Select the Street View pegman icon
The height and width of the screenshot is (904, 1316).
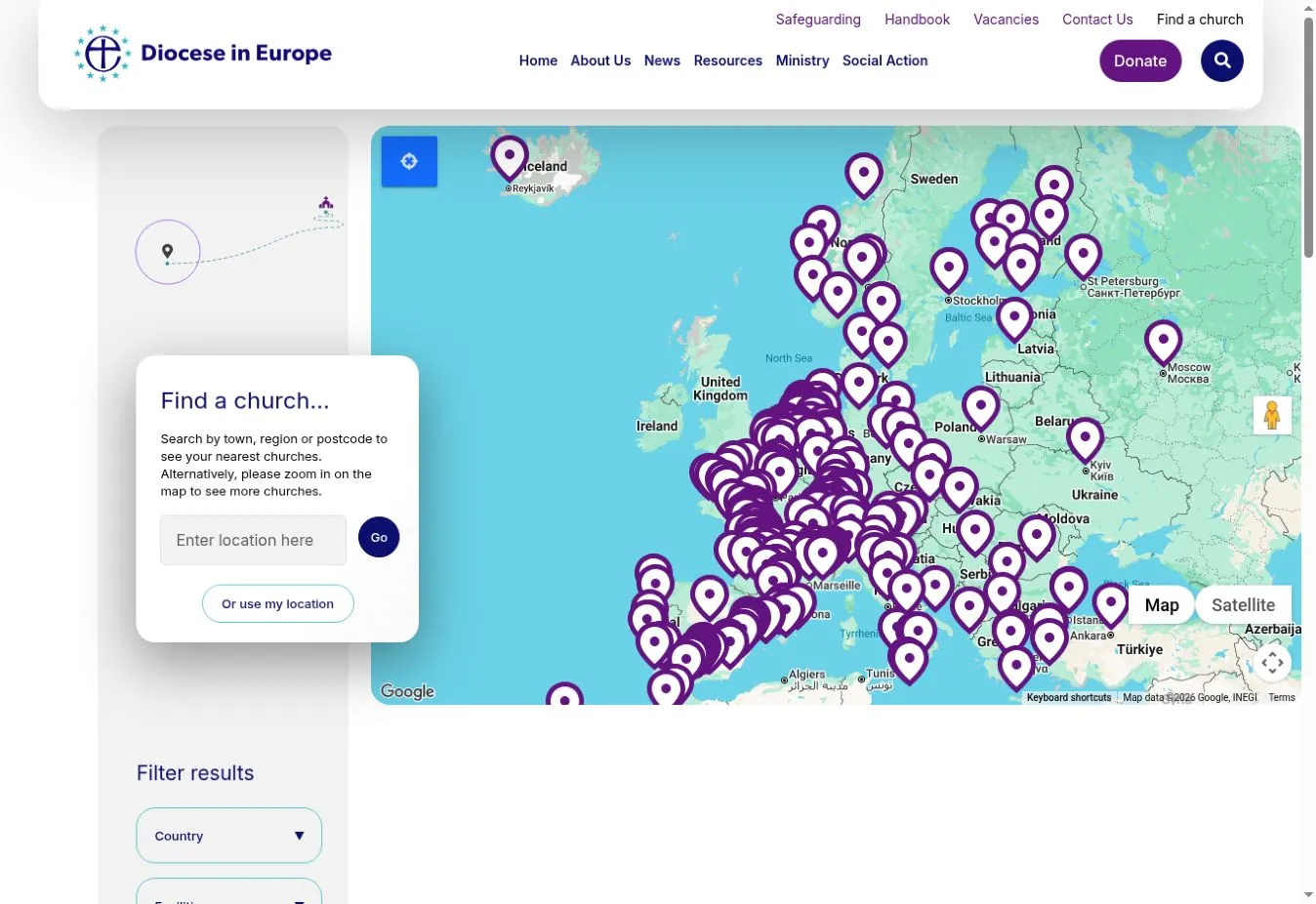click(x=1272, y=415)
